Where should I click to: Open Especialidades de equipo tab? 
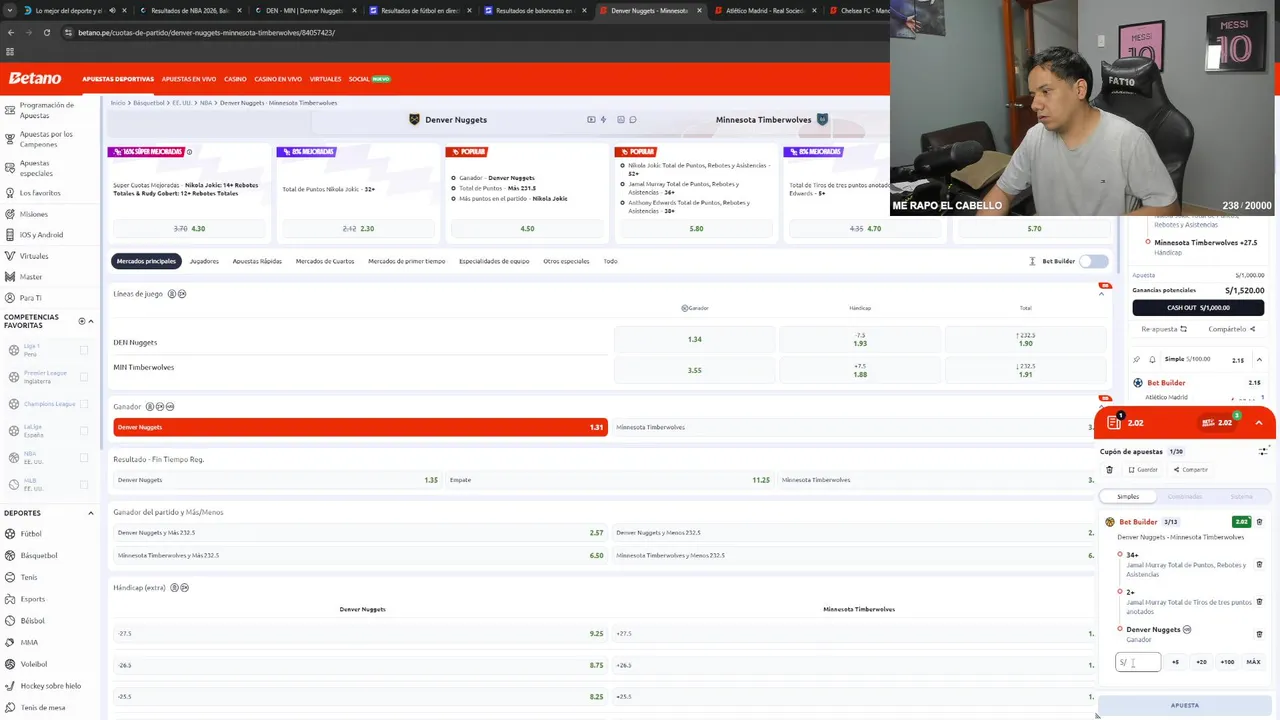click(x=494, y=261)
